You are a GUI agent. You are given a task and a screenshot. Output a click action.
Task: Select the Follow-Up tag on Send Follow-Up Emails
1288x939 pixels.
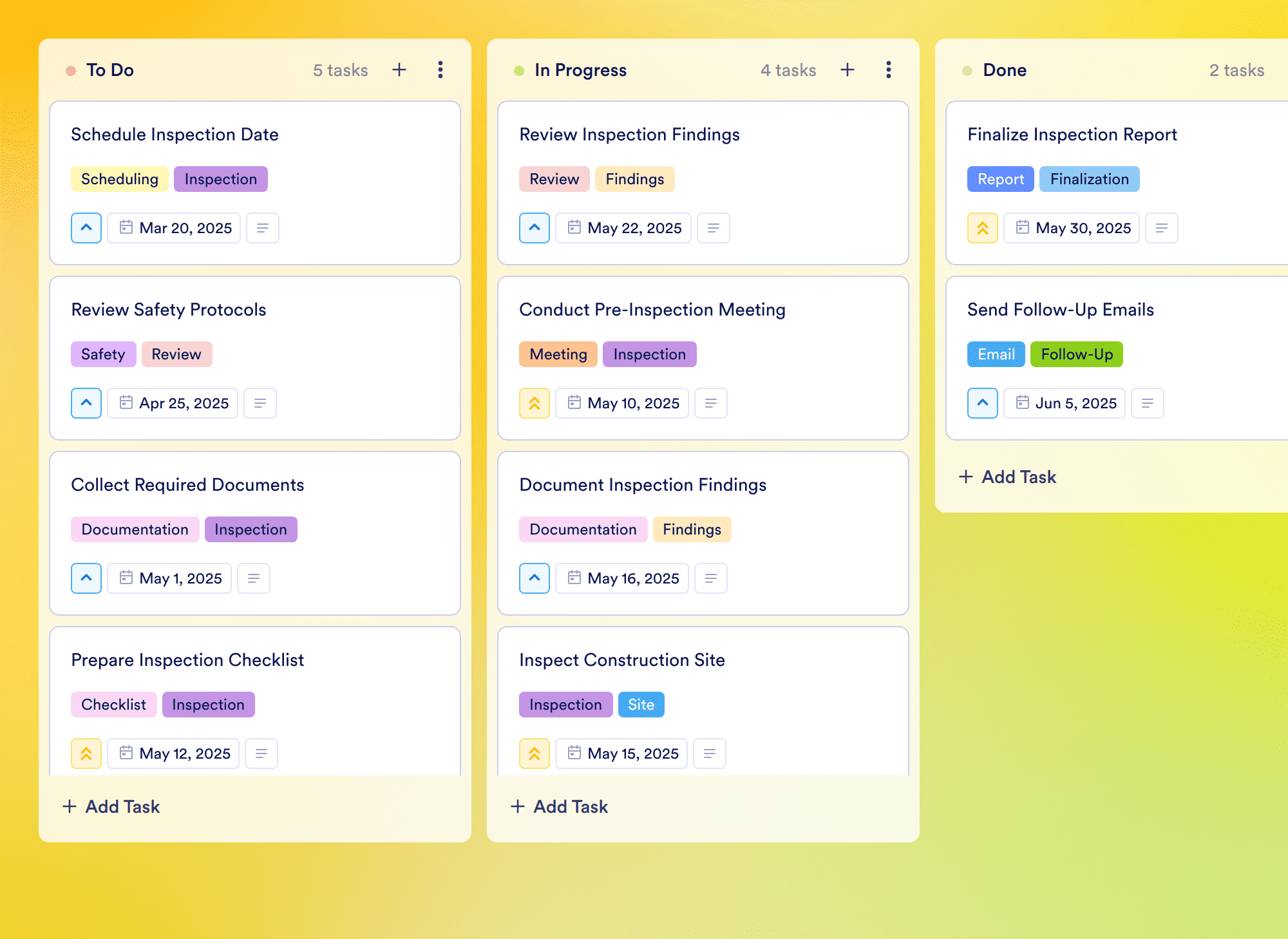tap(1077, 354)
